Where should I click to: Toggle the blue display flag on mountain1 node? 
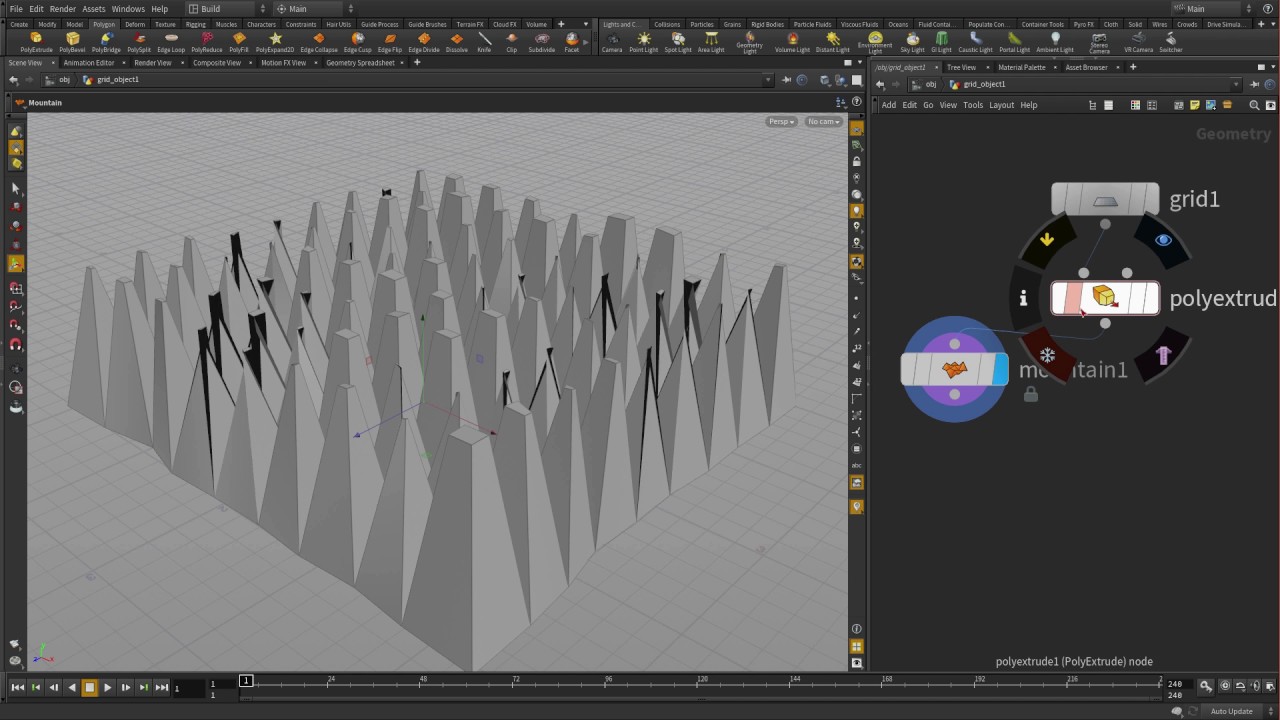coord(1000,370)
